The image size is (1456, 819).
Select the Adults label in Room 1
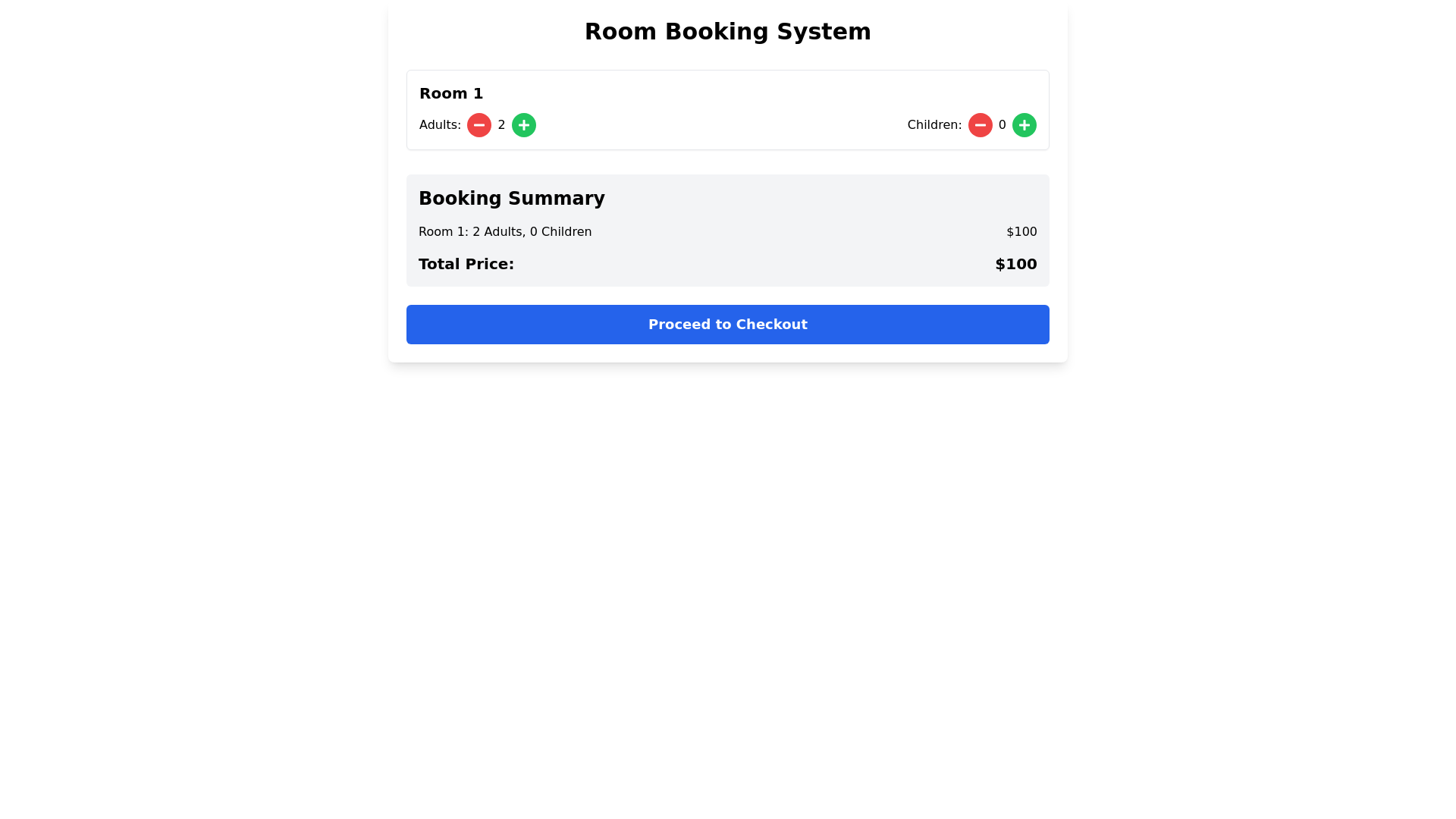(440, 125)
